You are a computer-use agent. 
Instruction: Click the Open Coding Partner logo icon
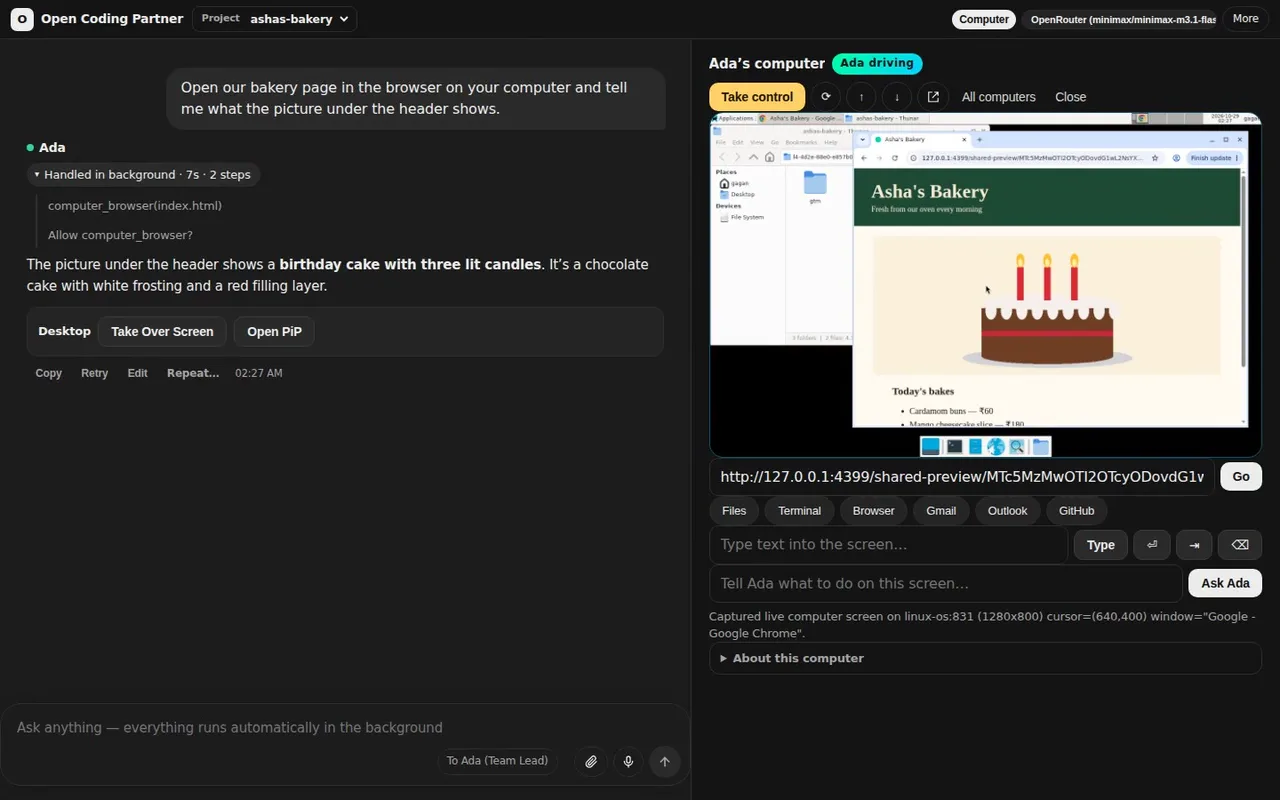pyautogui.click(x=22, y=19)
